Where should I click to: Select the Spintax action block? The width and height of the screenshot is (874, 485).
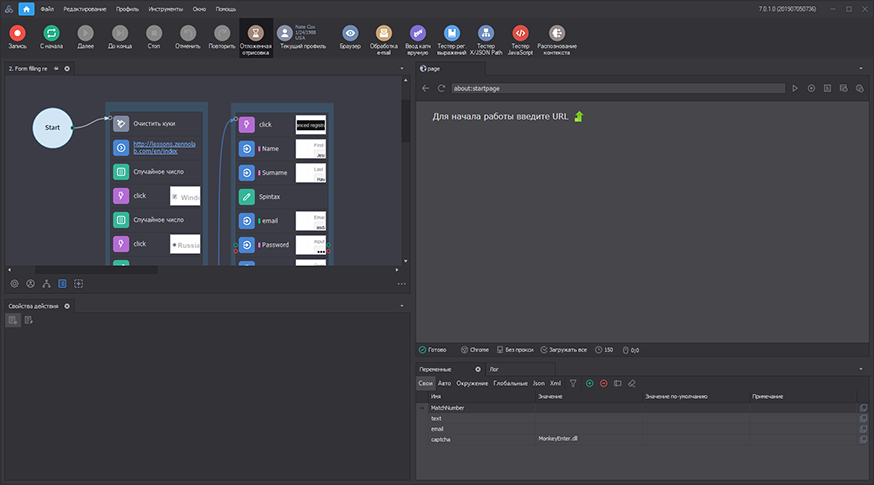click(x=281, y=197)
